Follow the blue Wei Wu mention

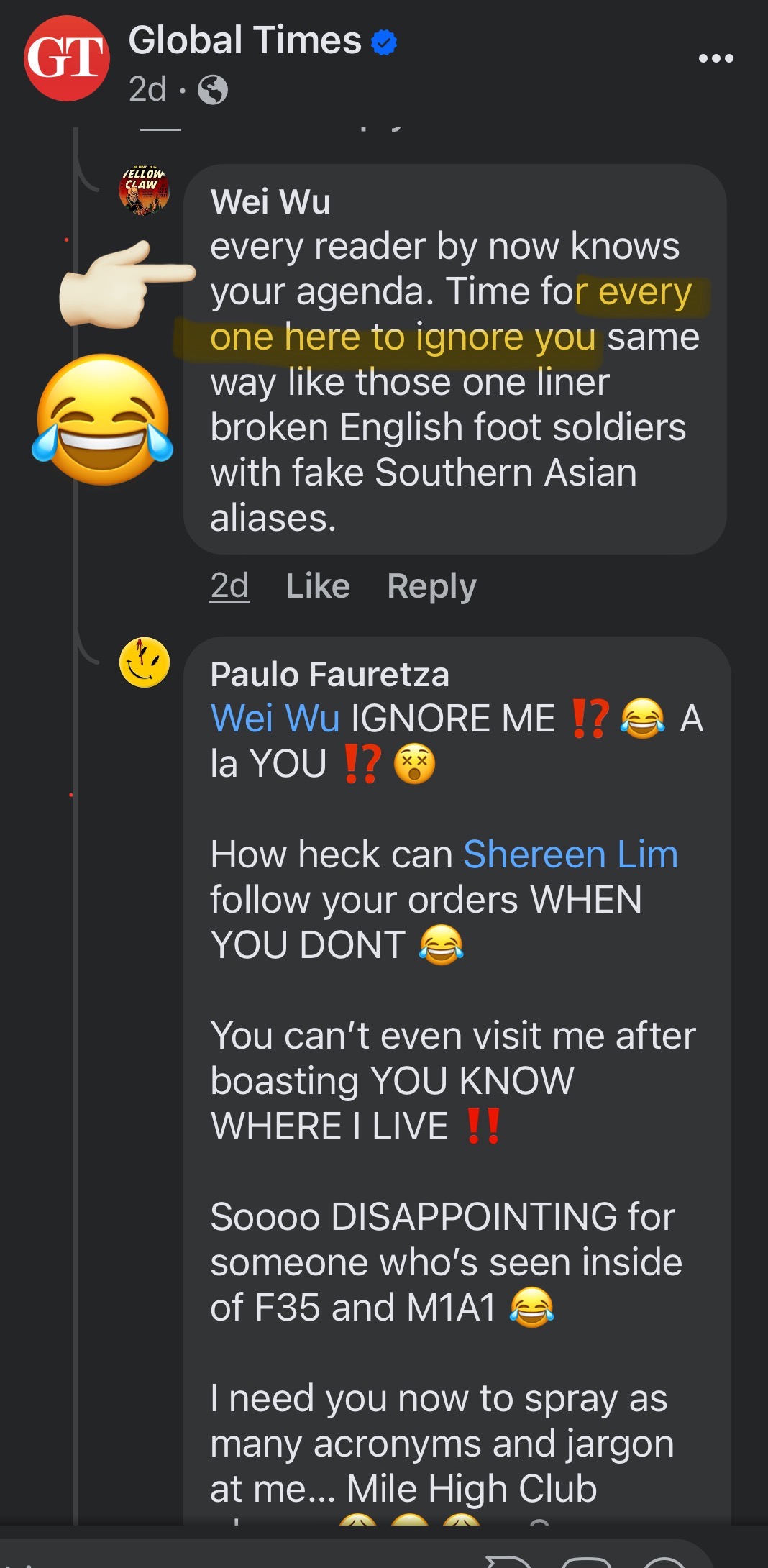coord(275,719)
